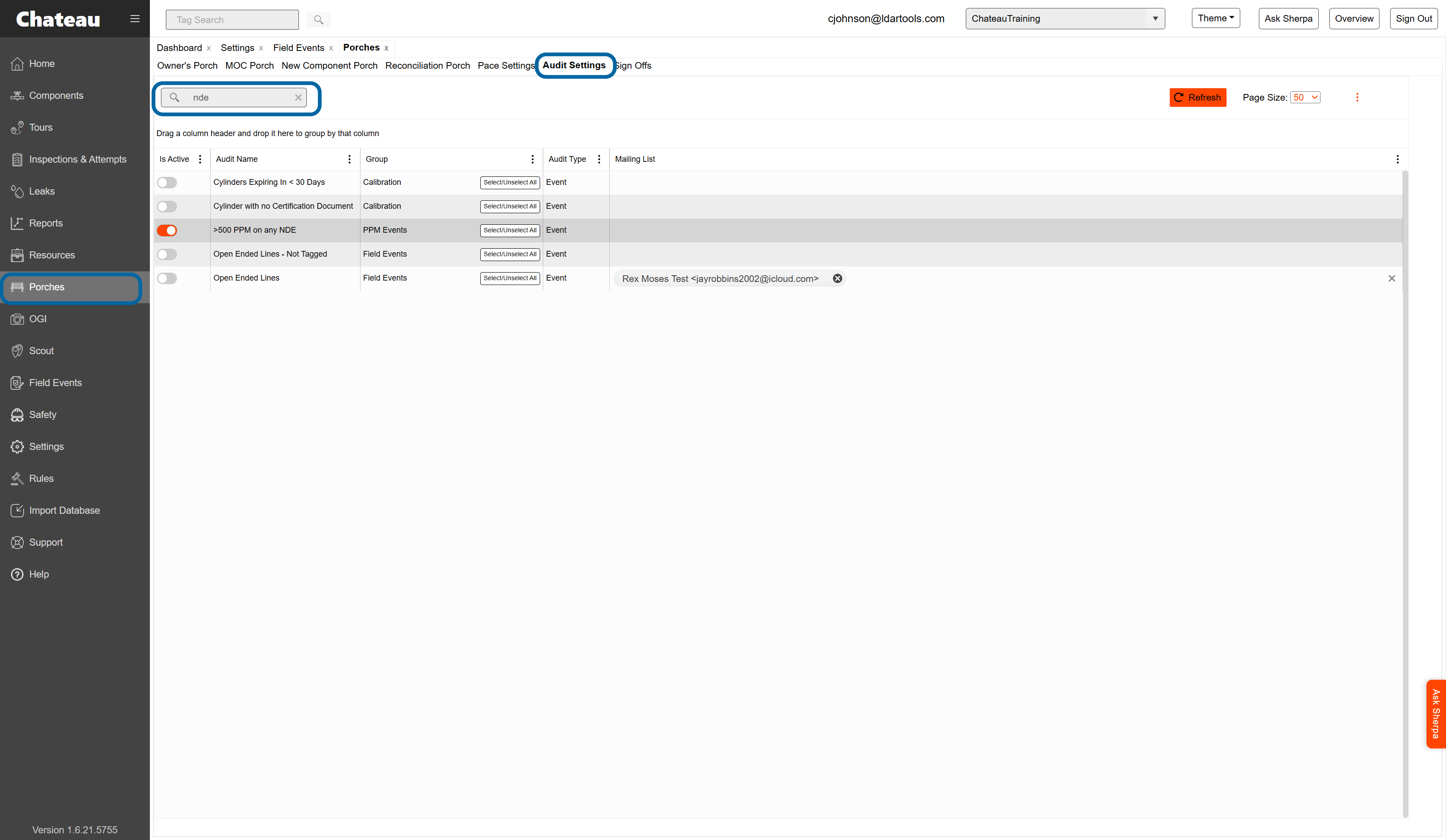Viewport: 1446px width, 840px height.
Task: Open the Sign Offs sub-tab
Action: 634,66
